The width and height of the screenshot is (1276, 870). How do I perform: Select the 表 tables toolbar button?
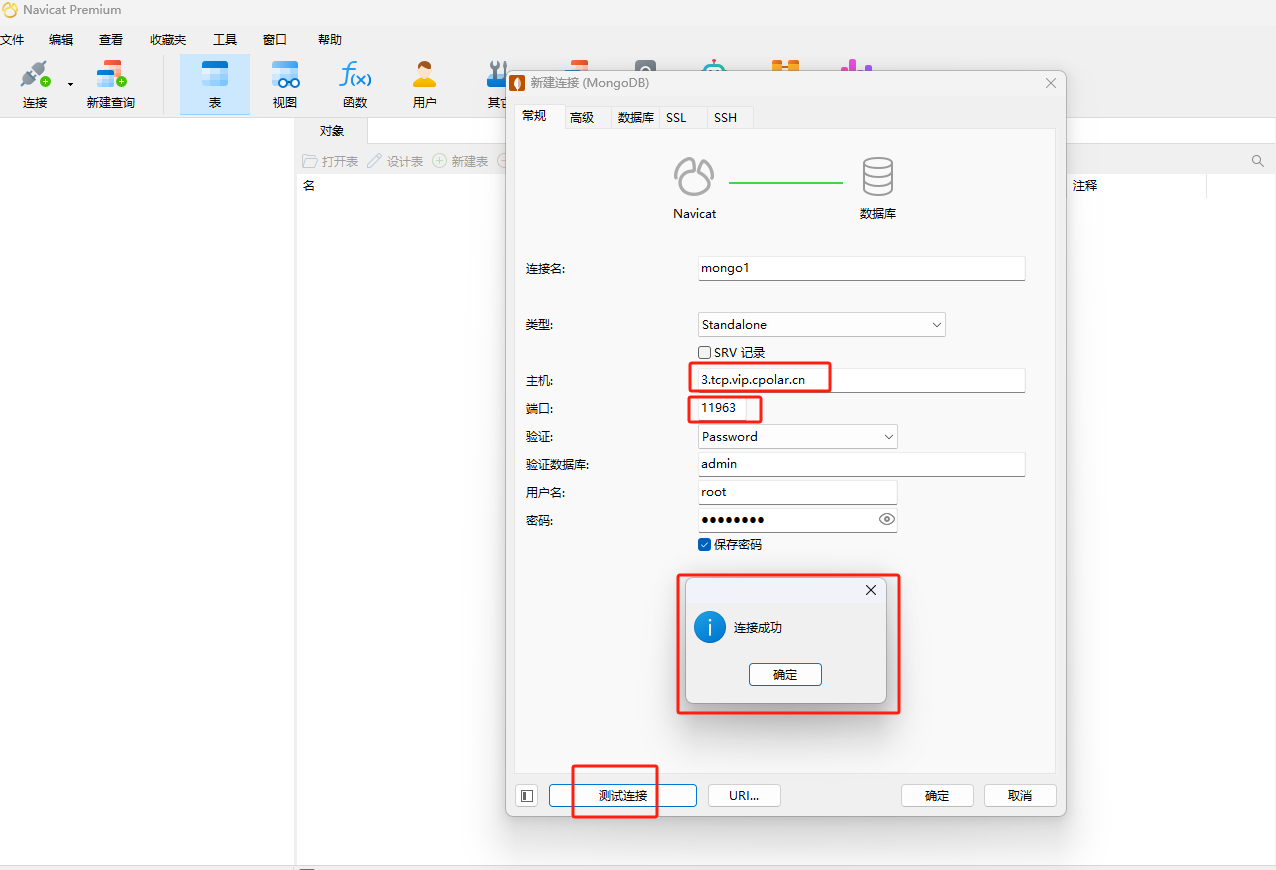point(215,84)
